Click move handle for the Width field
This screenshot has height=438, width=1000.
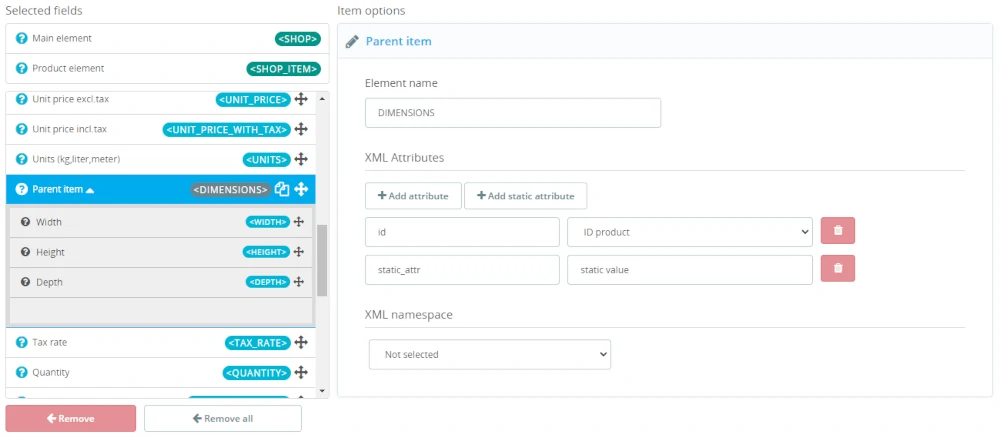[298, 222]
